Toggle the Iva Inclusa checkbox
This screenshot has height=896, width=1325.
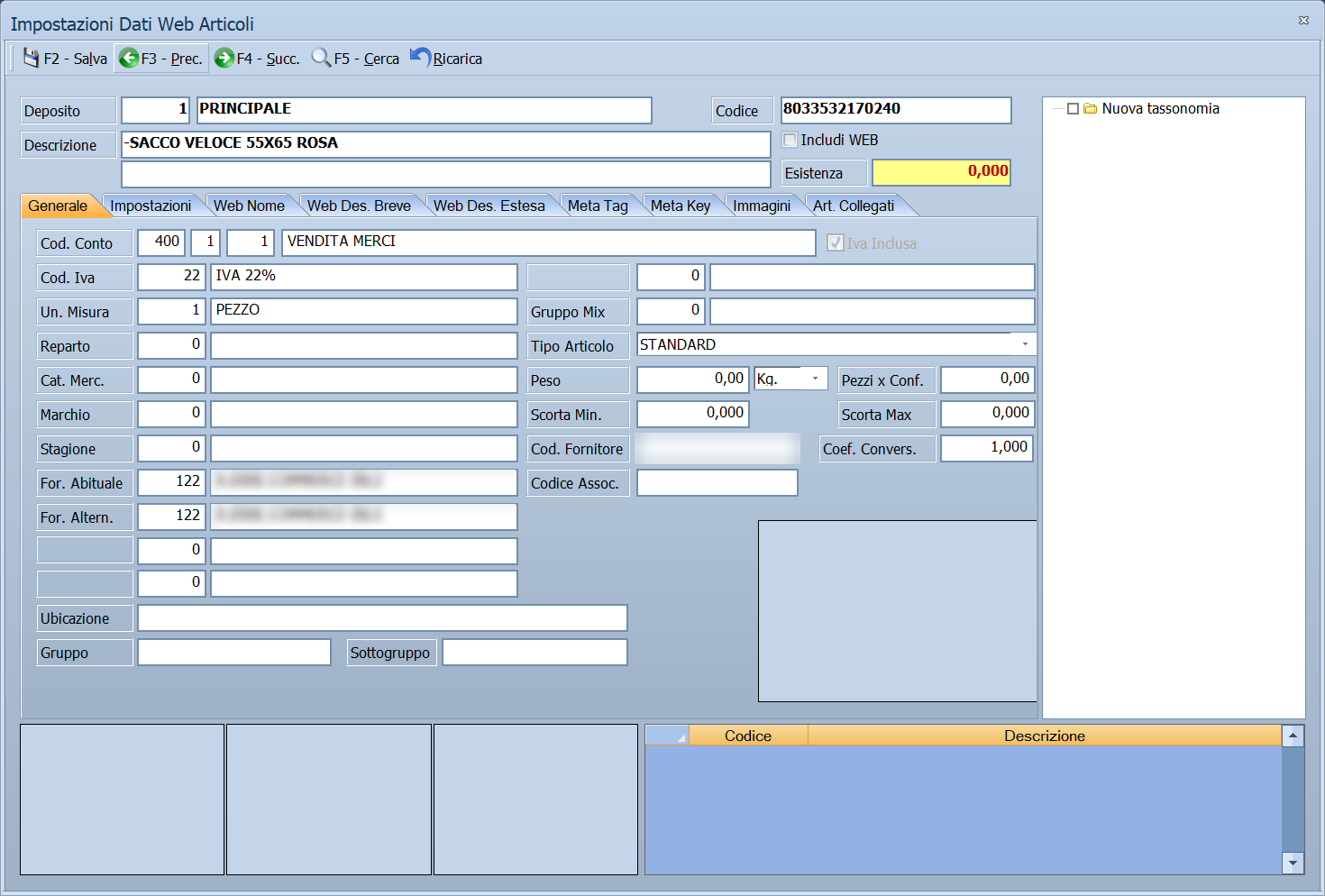pyautogui.click(x=836, y=242)
